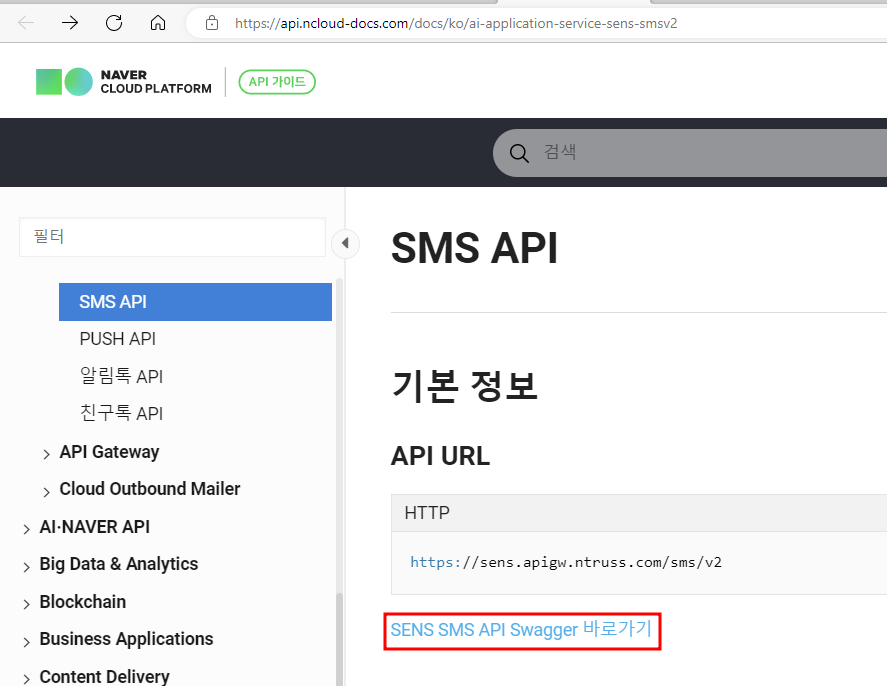Viewport: 887px width, 686px height.
Task: Open AI·NAVER API label
Action: (94, 527)
